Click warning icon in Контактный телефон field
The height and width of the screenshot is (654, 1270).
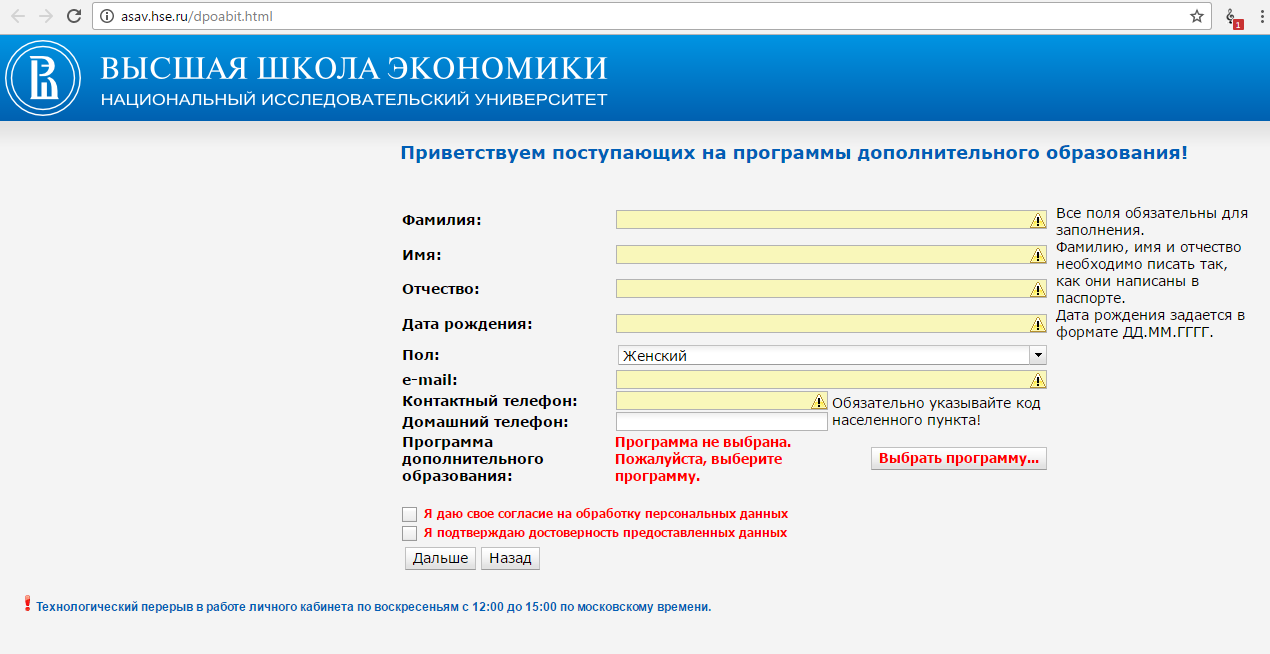tap(819, 401)
